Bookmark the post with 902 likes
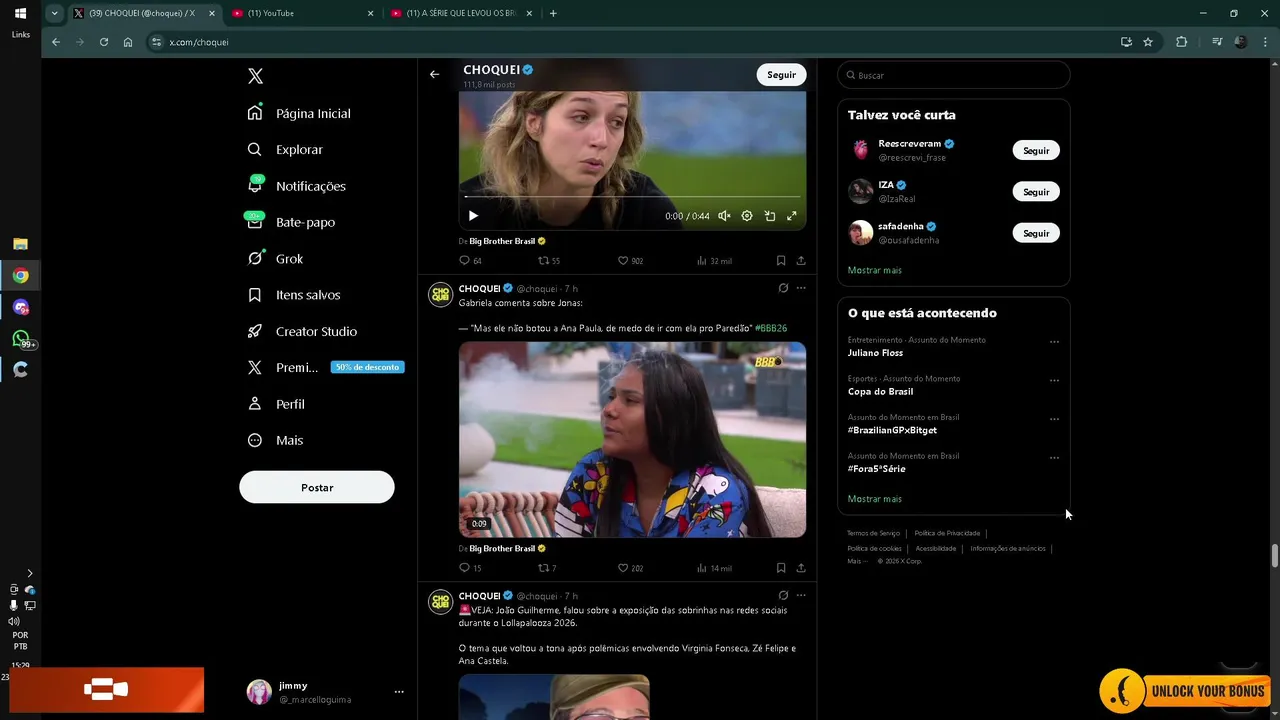Screen dimensions: 1280x720 coord(781,261)
